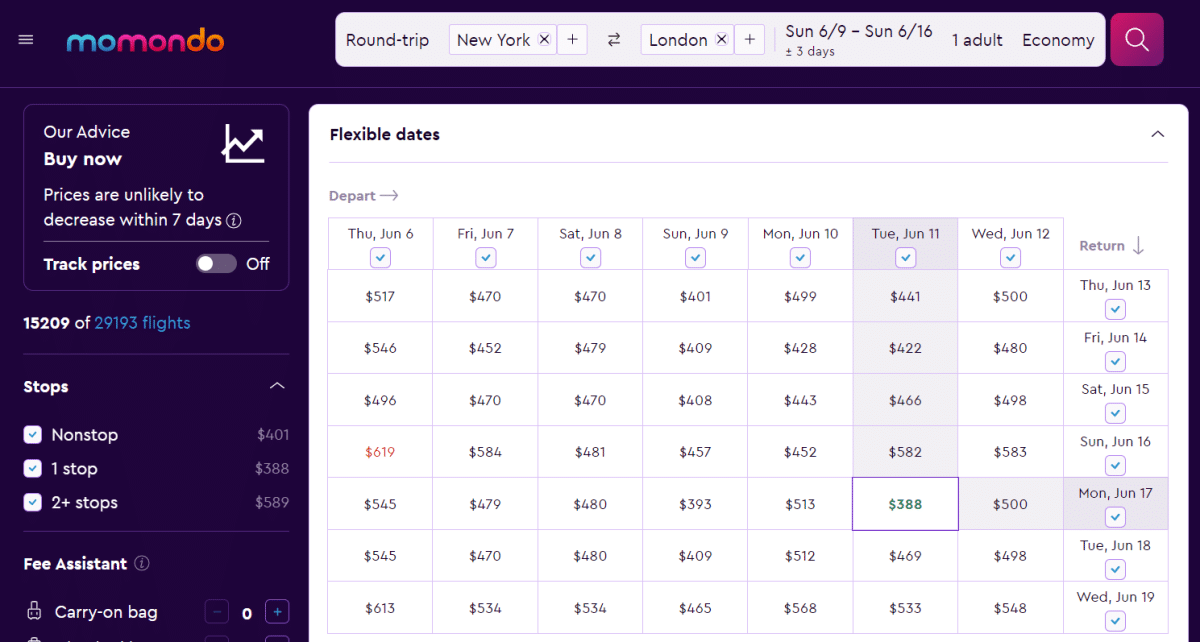The width and height of the screenshot is (1200, 642).
Task: Select the $388 fare for Tue, Jun 11
Action: tap(905, 503)
